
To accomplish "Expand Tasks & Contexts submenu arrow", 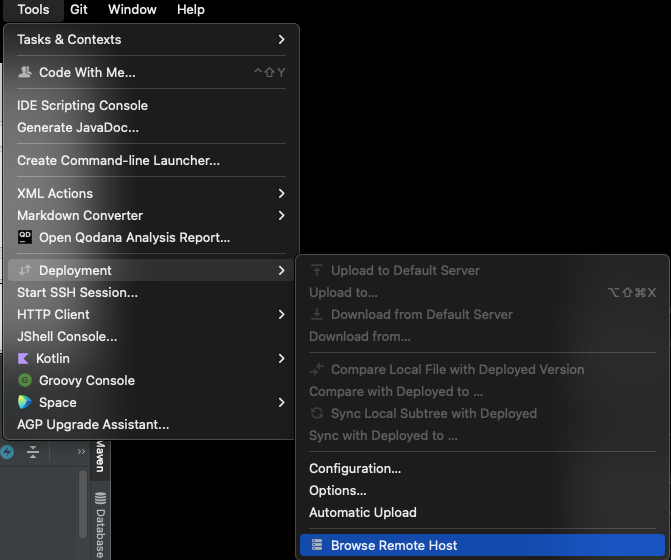I will pyautogui.click(x=281, y=39).
